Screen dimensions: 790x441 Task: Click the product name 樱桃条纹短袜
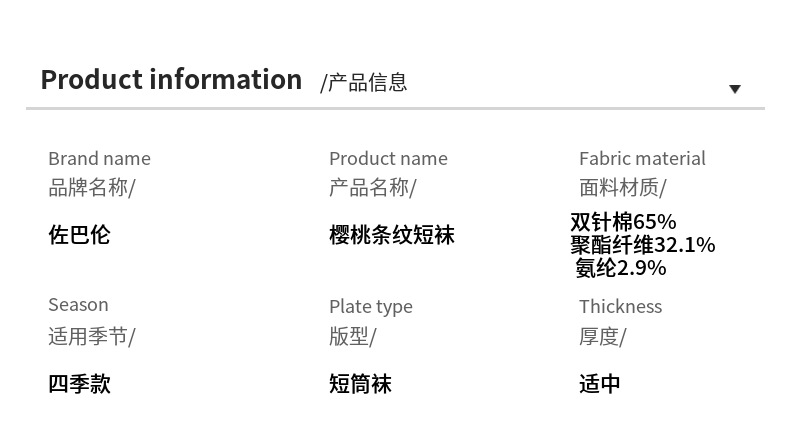tap(391, 235)
